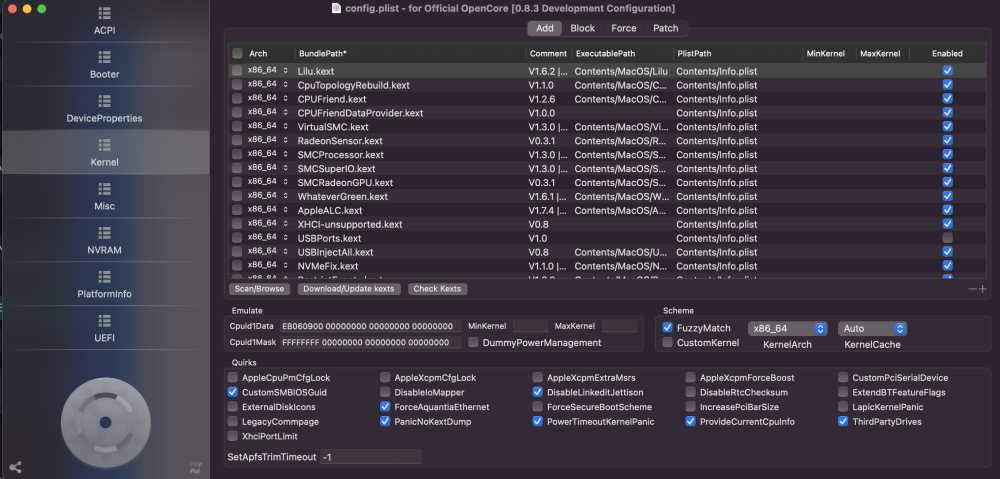Open the NVRAM section icon
The width and height of the screenshot is (1000, 479).
pyautogui.click(x=105, y=233)
